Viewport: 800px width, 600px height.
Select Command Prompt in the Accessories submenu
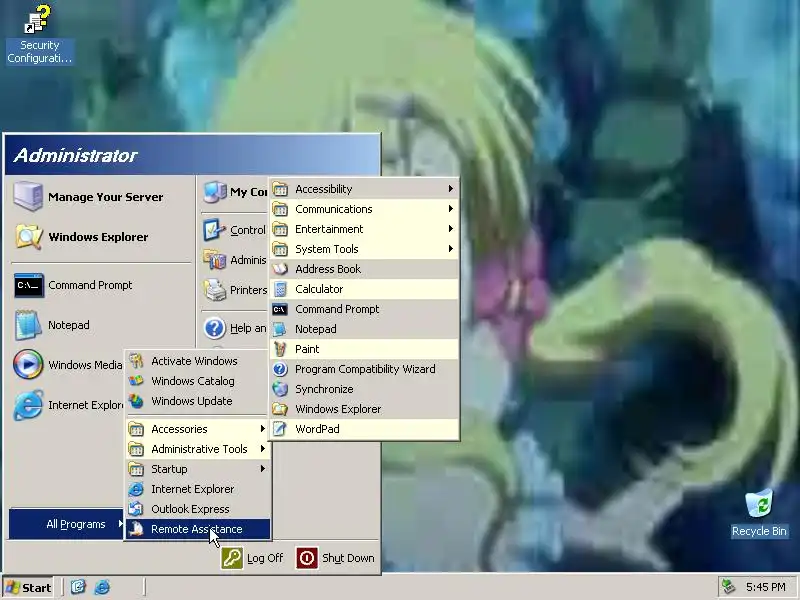pyautogui.click(x=364, y=309)
